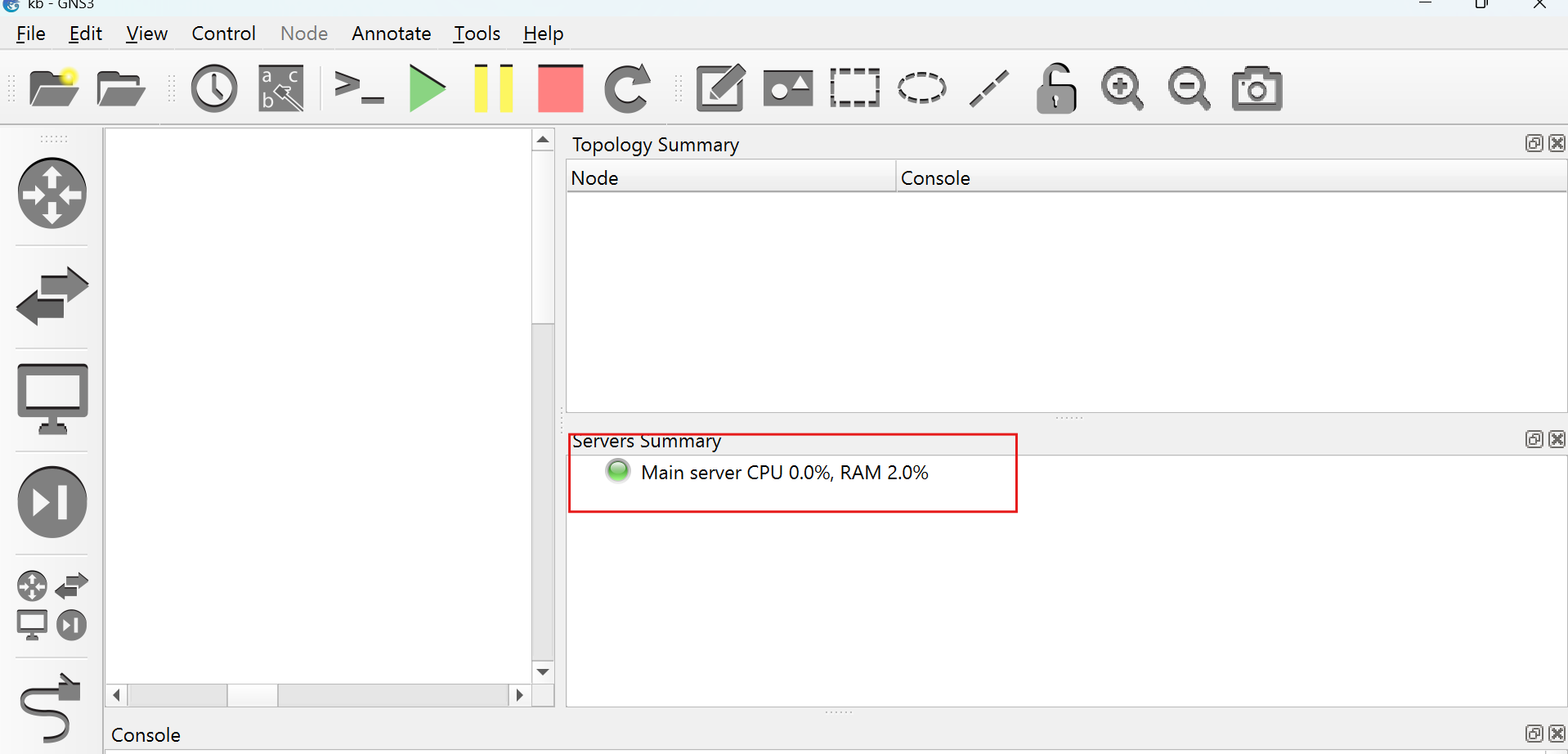Add a note annotation

coord(720,88)
